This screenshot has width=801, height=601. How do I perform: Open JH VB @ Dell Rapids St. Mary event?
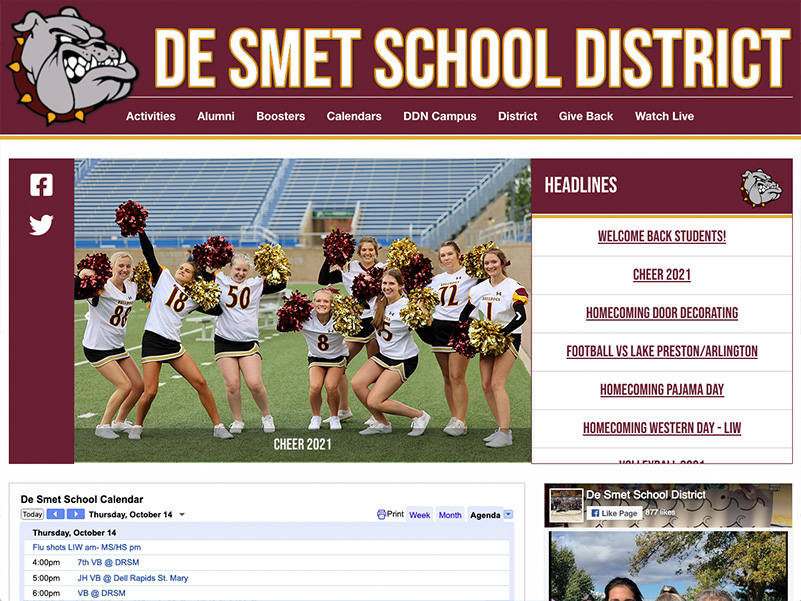pos(133,578)
